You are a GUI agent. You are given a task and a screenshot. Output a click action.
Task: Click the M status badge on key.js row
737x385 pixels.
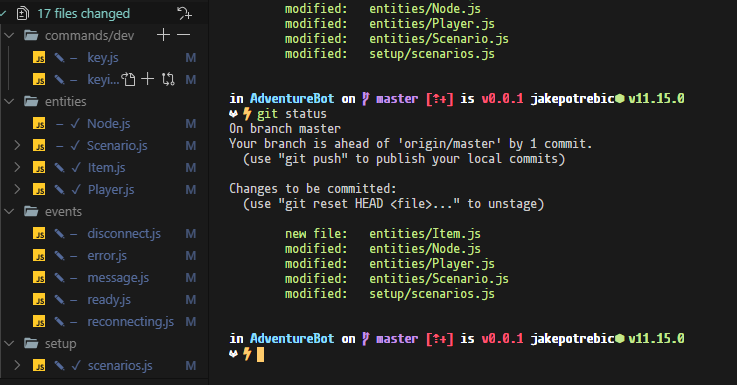(190, 58)
